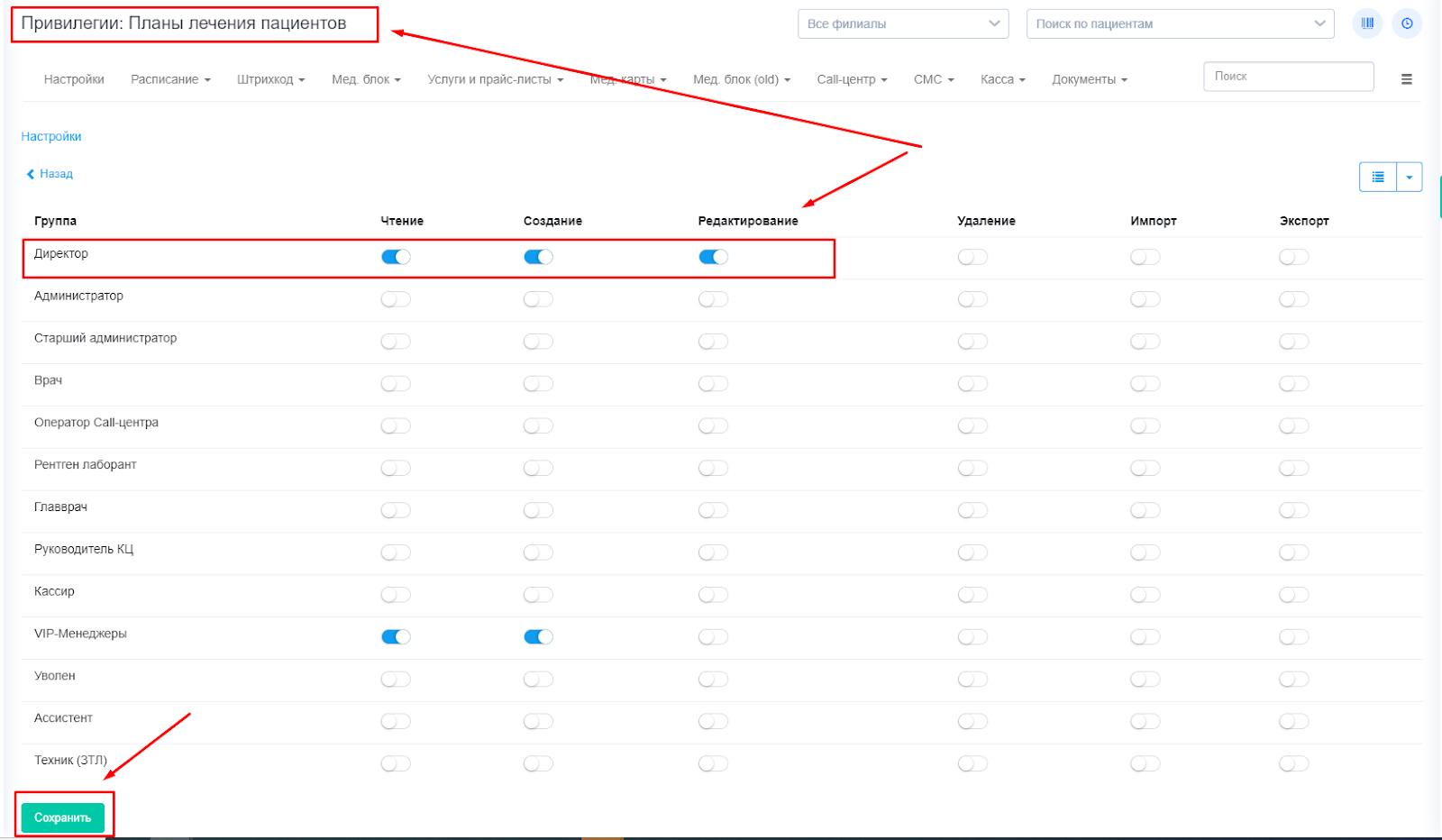1442x840 pixels.
Task: Disable Редактирование for Директор
Action: [713, 257]
